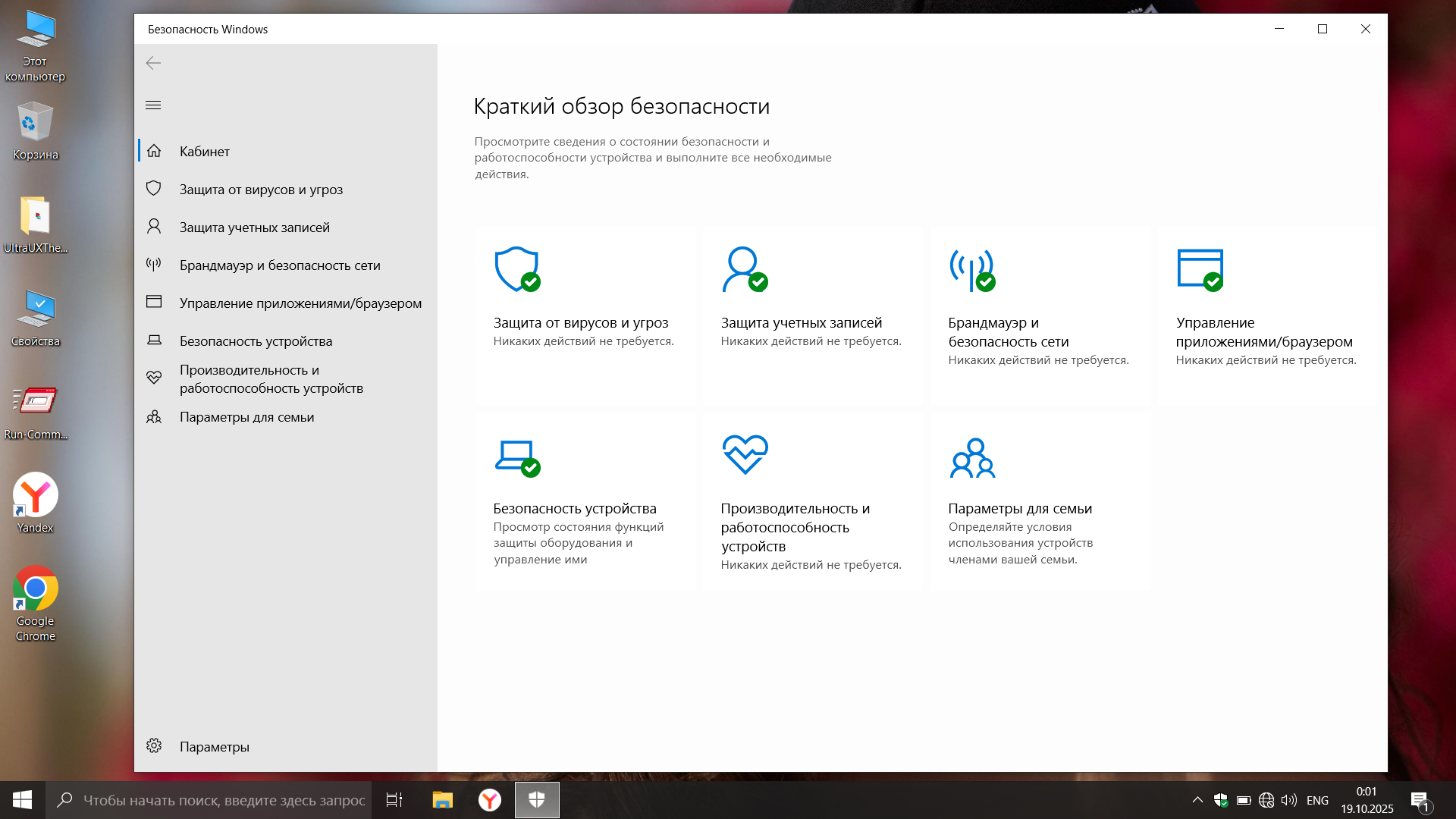Select Защита от вирусов и угроз sidebar item
Viewport: 1456px width, 819px height.
click(261, 189)
